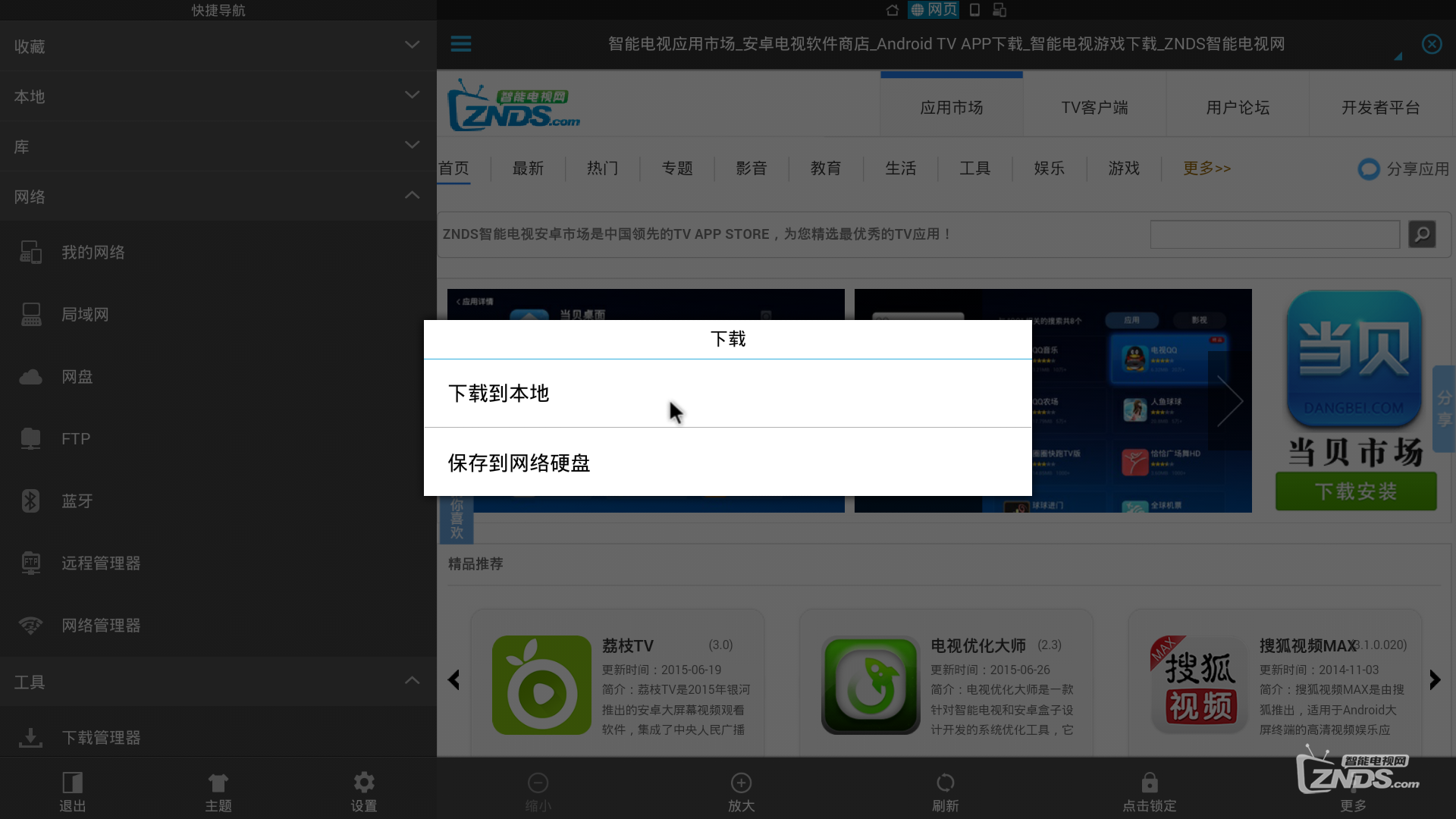Open the 设置 gear icon
Screen dimensions: 1456x819
[x=364, y=782]
